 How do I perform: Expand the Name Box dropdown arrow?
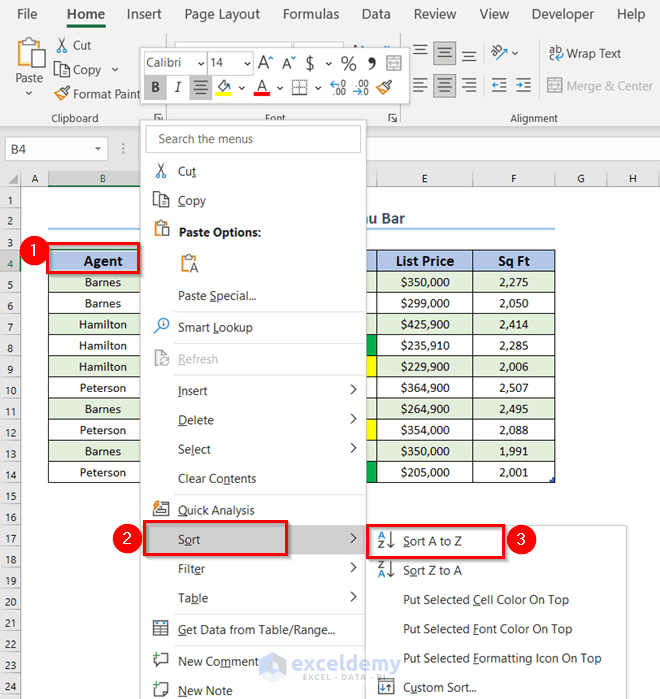[98, 149]
